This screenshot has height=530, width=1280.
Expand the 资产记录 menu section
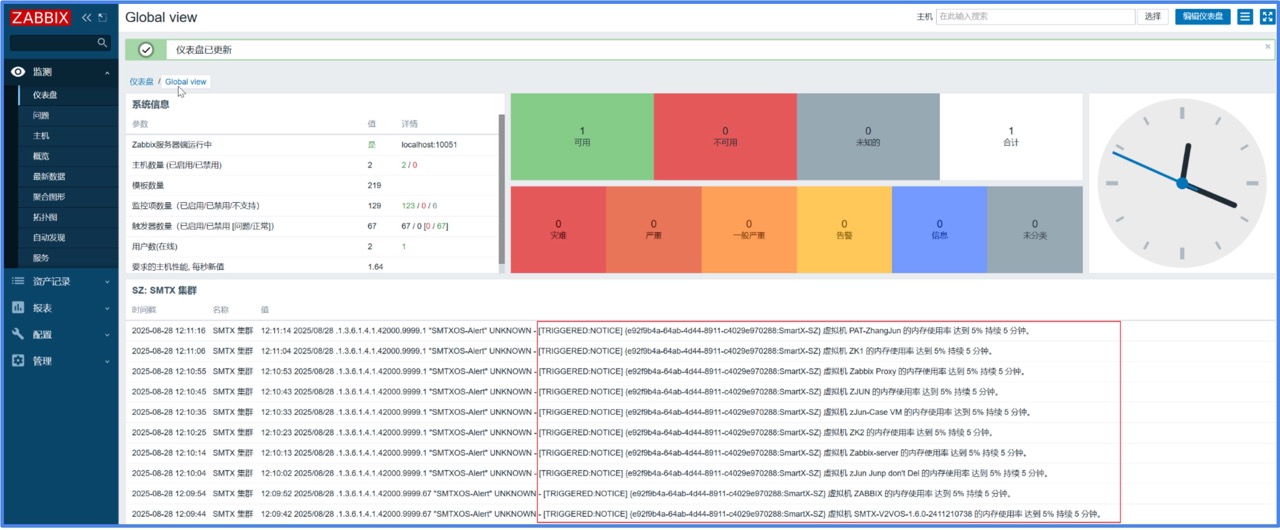coord(107,282)
